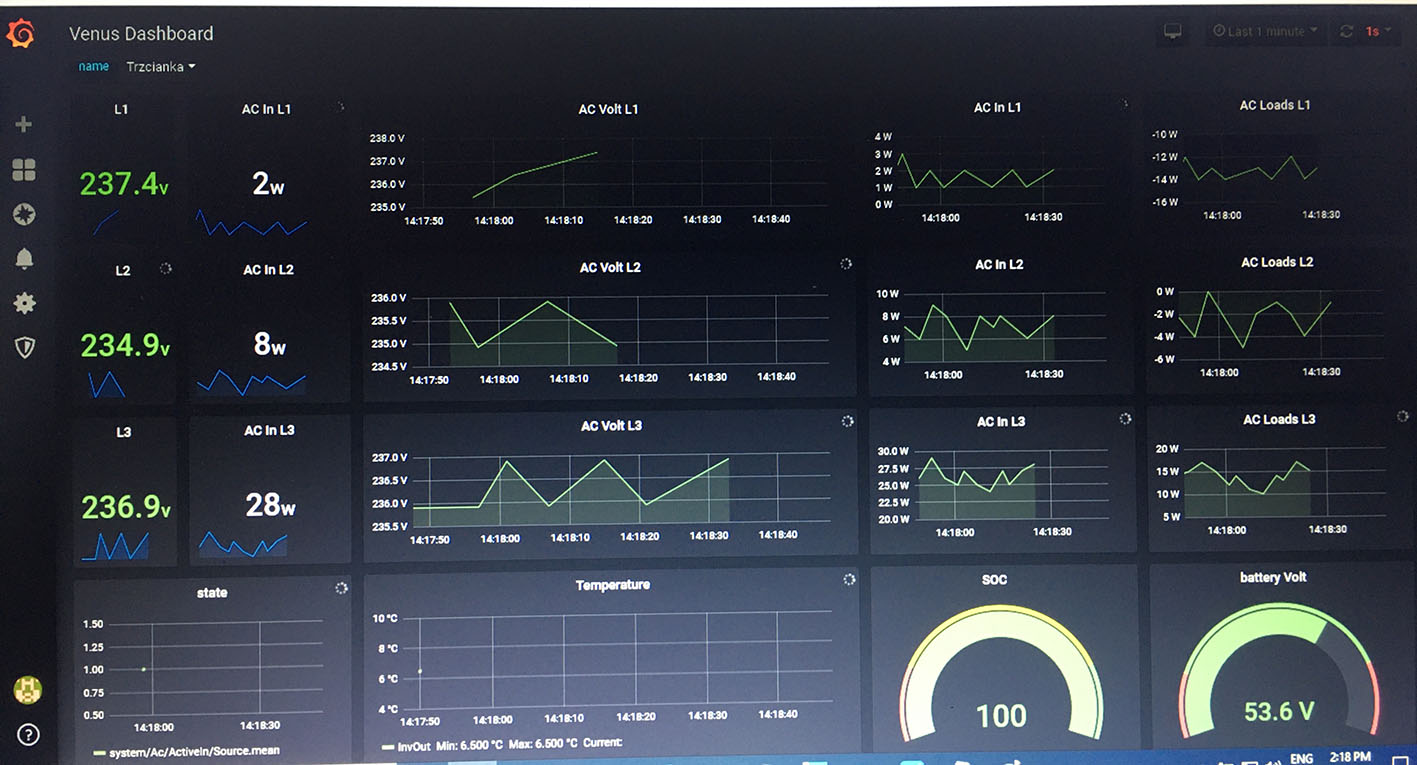Open the Dashboards grid menu in sidebar
The image size is (1417, 765).
(x=24, y=171)
